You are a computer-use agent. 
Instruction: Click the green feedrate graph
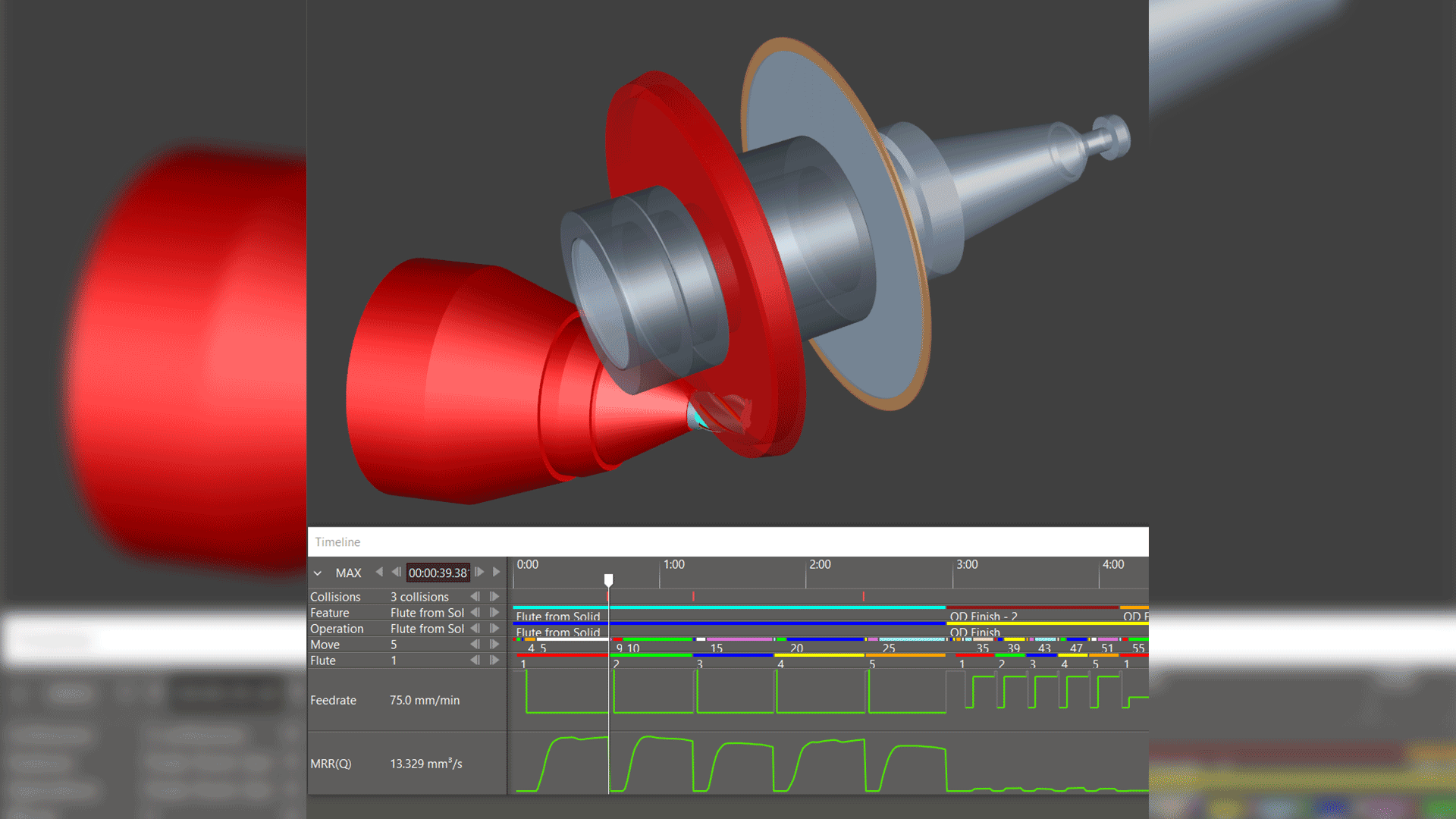830,692
